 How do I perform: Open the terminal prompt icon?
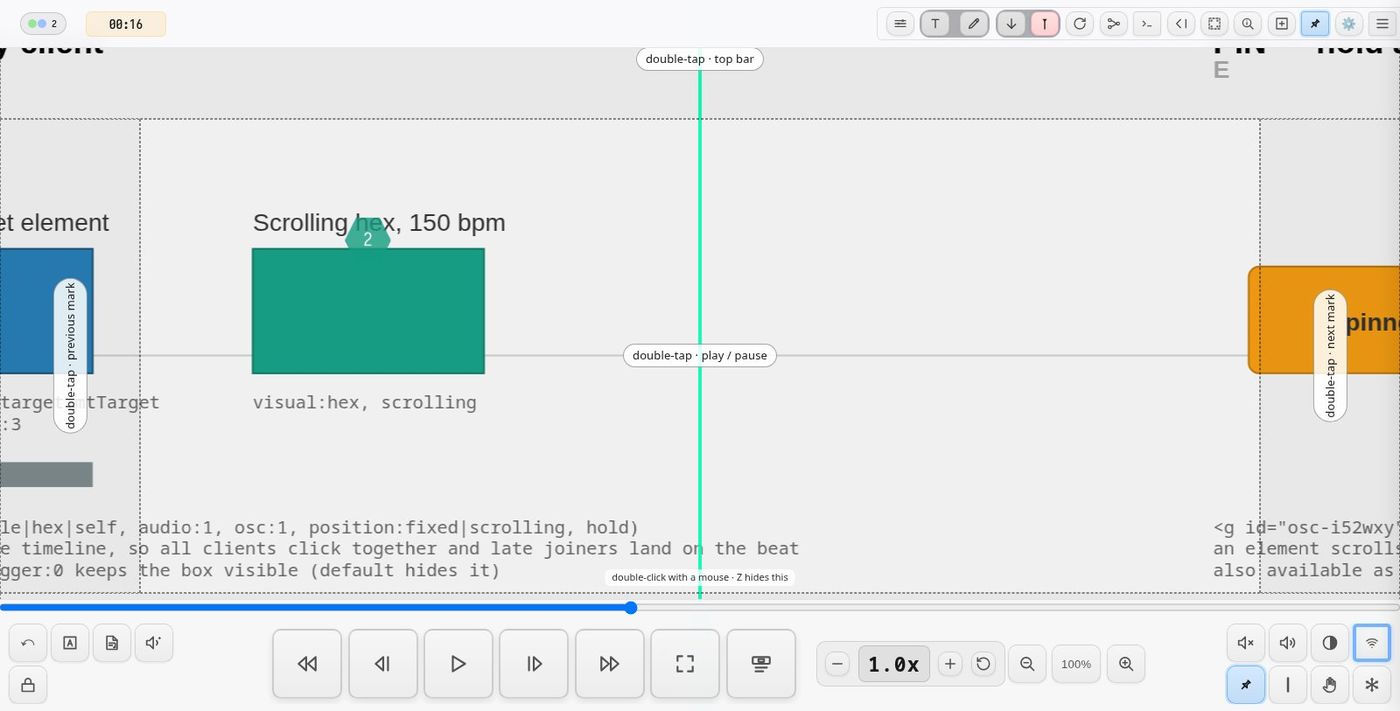(1147, 24)
